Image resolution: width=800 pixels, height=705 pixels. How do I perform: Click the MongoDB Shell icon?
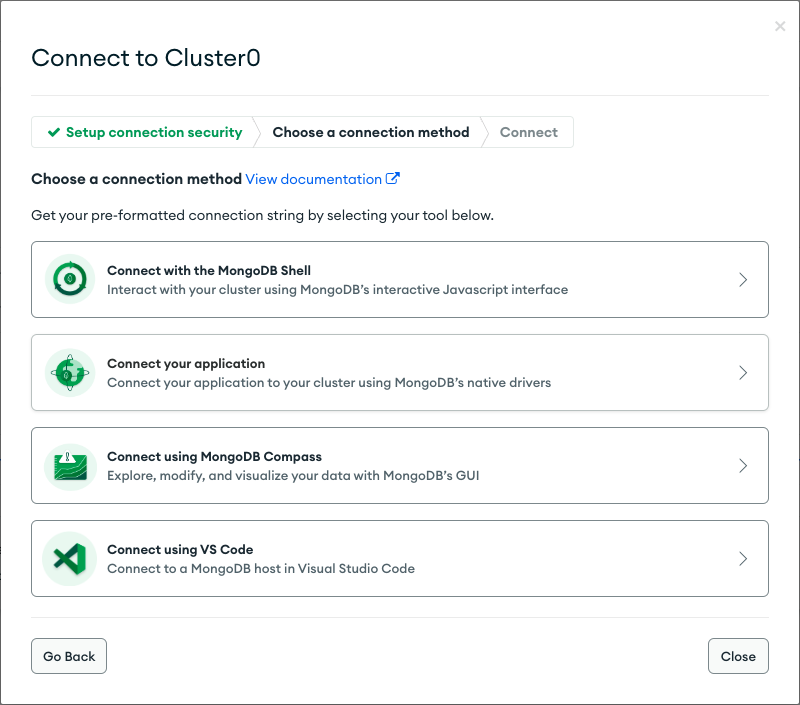click(x=70, y=279)
